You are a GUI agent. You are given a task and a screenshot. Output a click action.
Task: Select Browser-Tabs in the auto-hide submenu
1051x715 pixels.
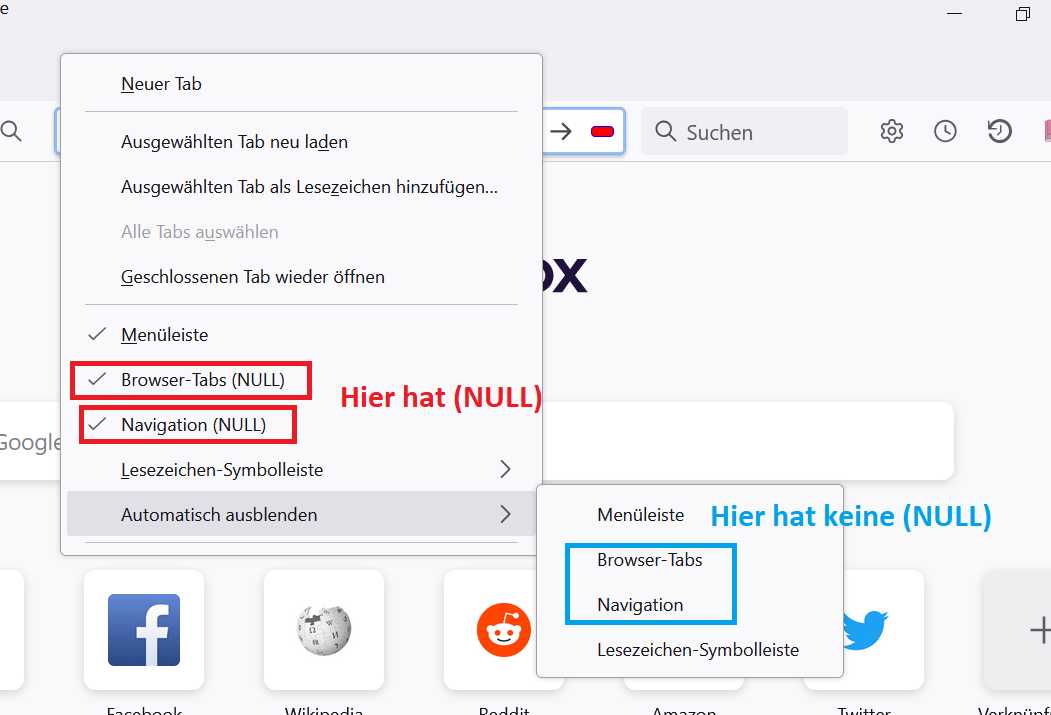(x=690, y=560)
